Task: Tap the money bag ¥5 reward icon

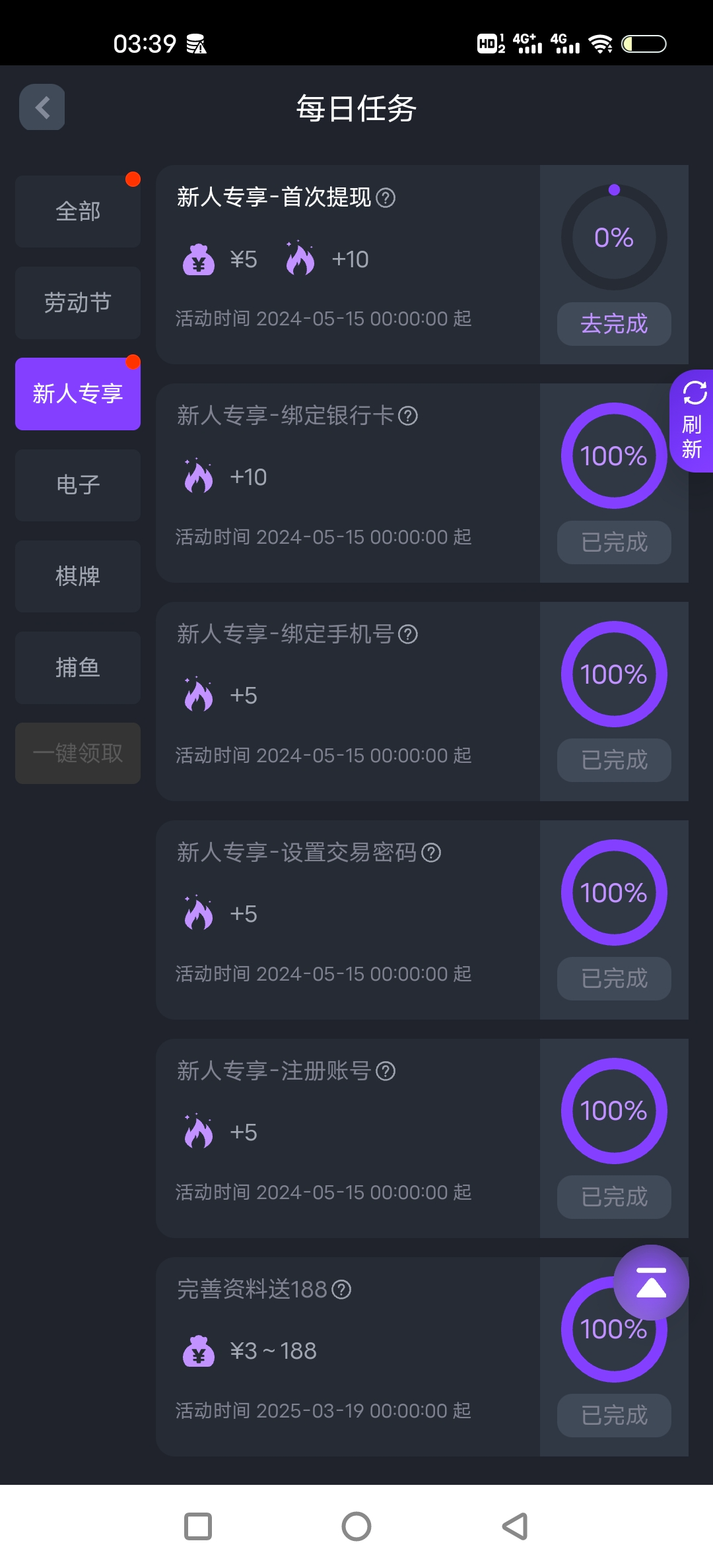Action: coord(199,260)
